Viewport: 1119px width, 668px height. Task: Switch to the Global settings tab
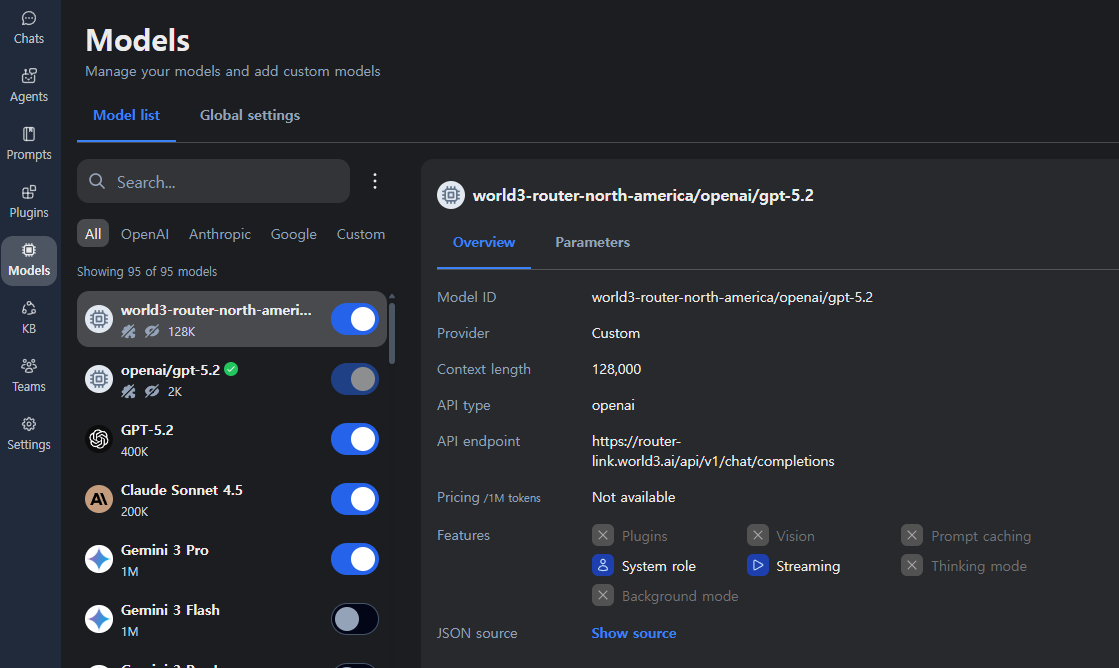pyautogui.click(x=250, y=115)
